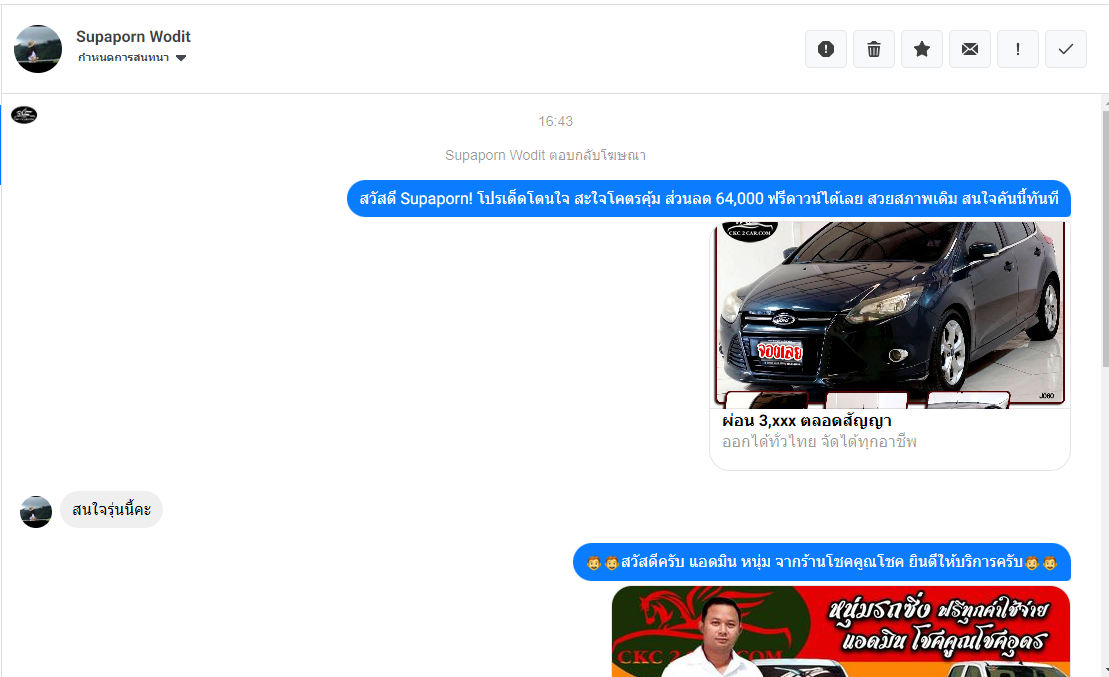
Task: Click customer avatar beside สนใจรุ่นนี้คะ
Action: (x=36, y=511)
